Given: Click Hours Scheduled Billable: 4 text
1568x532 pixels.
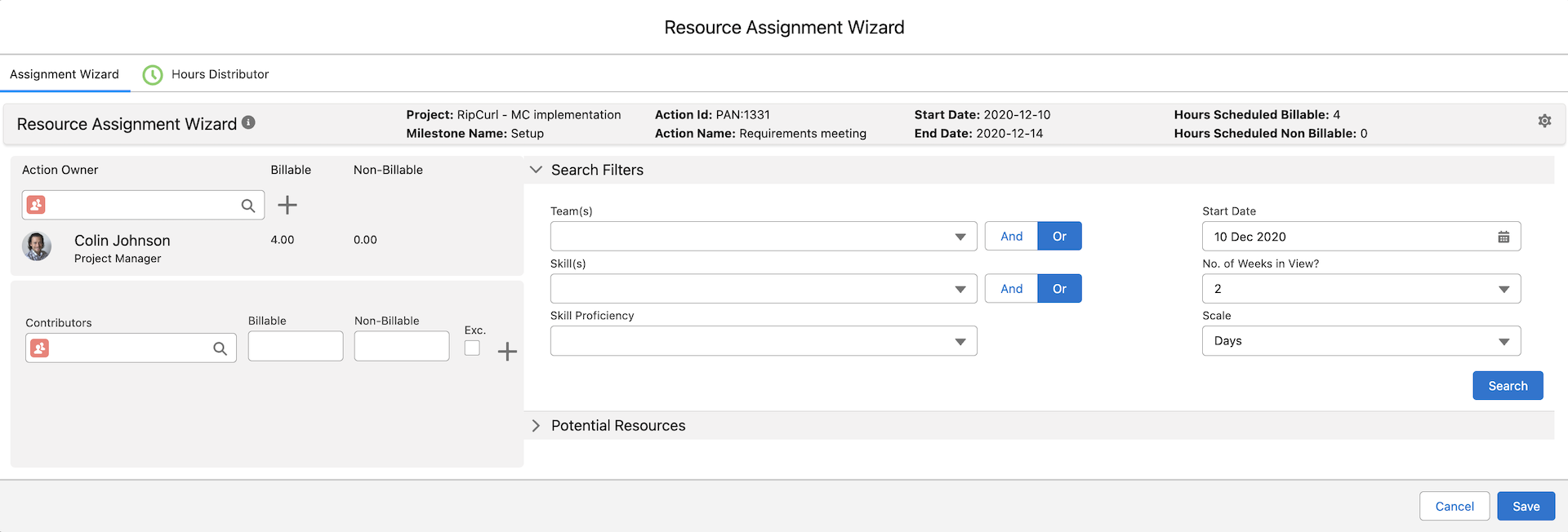Looking at the screenshot, I should 1257,115.
